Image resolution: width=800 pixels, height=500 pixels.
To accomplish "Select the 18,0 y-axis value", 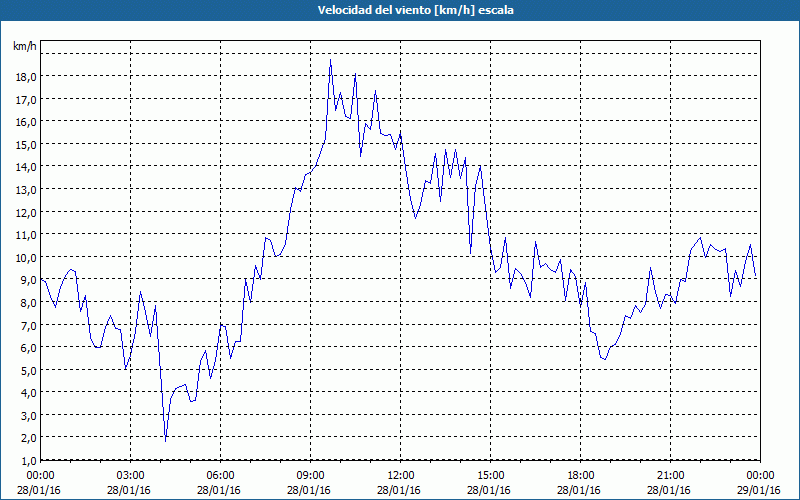I will 27,77.
